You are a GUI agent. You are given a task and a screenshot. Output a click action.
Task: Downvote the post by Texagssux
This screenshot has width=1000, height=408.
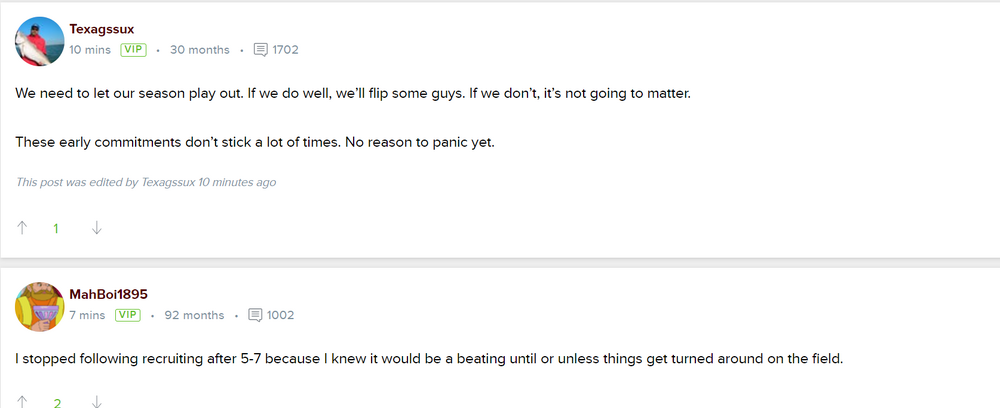point(96,228)
